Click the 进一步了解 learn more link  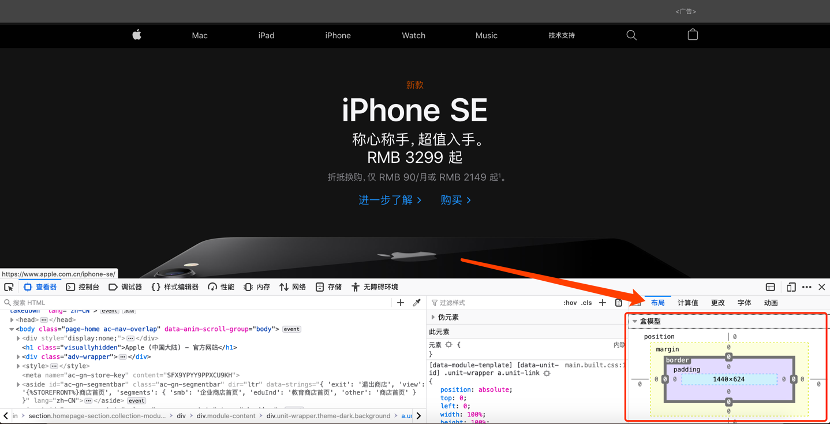tap(390, 200)
